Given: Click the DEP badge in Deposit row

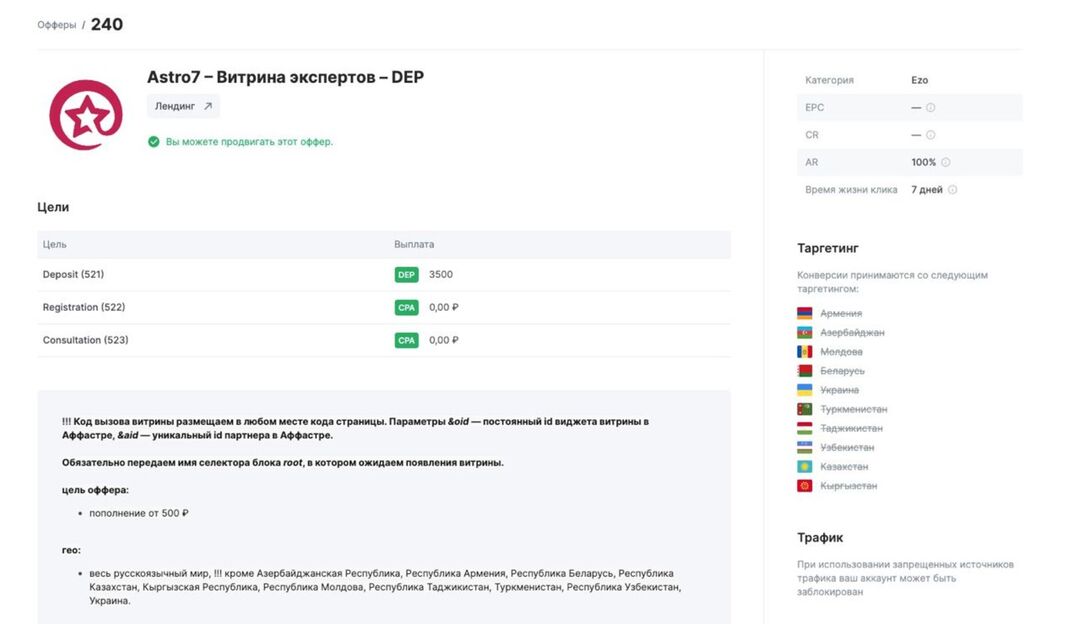Looking at the screenshot, I should tap(406, 275).
